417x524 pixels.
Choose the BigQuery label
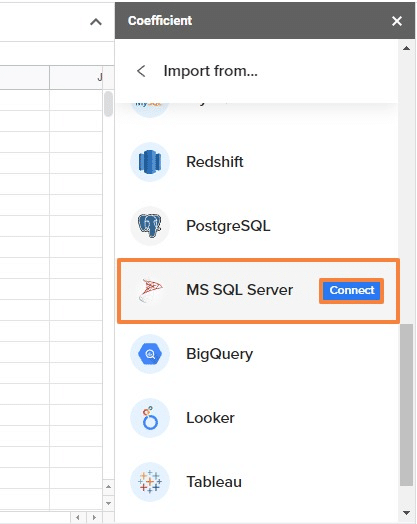point(220,354)
